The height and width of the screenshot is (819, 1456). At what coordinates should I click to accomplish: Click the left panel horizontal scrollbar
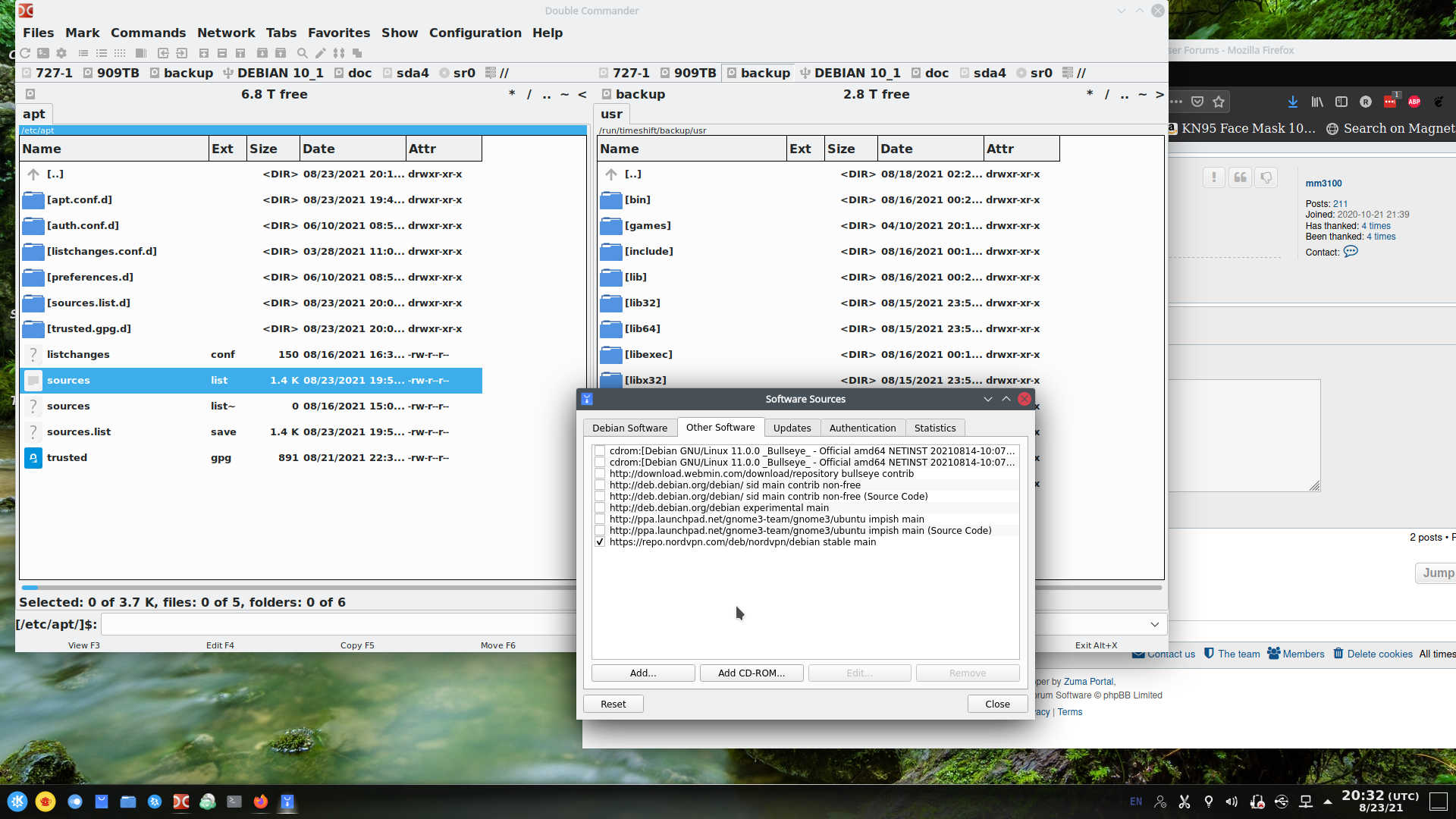299,587
